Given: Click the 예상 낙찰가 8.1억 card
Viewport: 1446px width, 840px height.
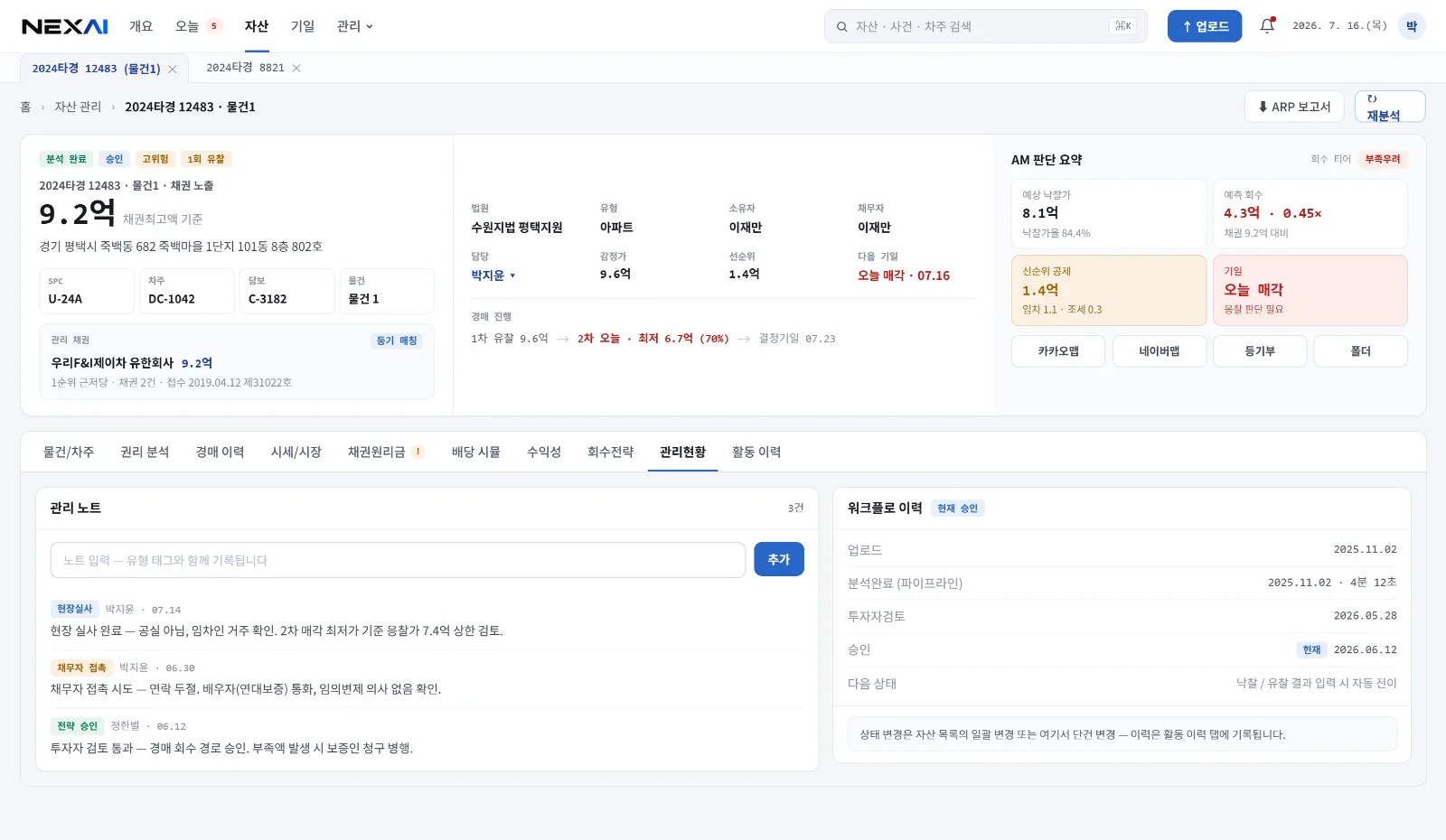Looking at the screenshot, I should tap(1109, 214).
